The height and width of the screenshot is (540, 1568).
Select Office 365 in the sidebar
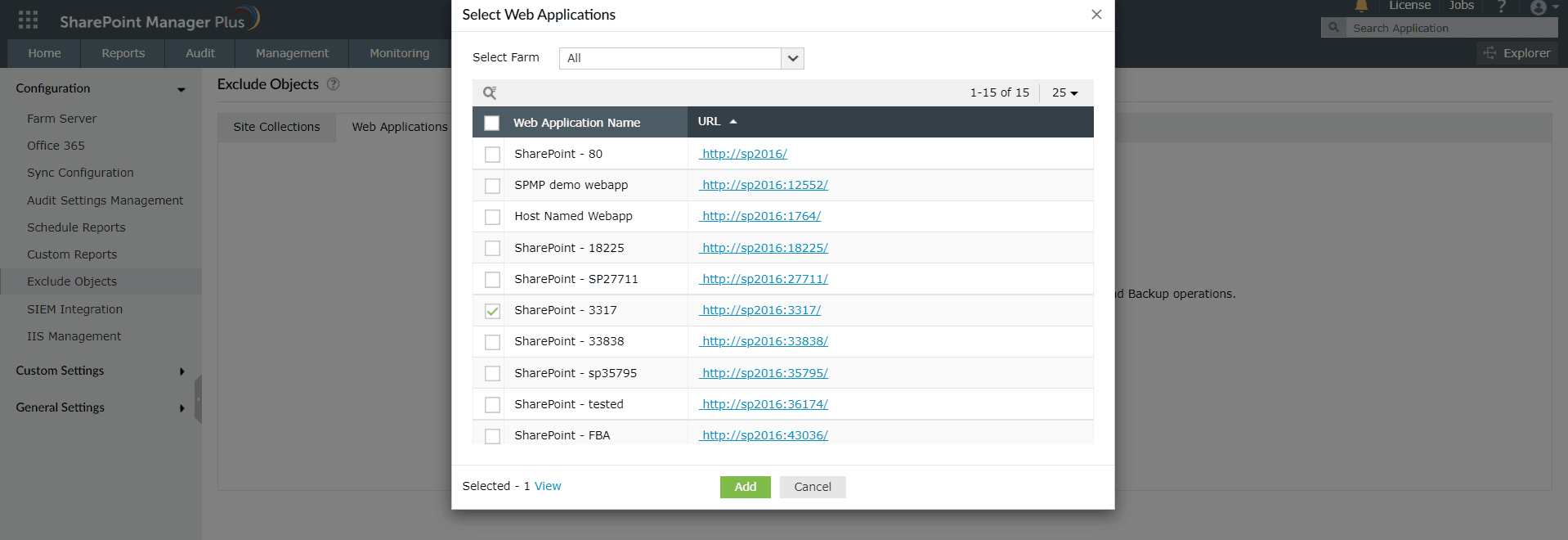coord(56,146)
